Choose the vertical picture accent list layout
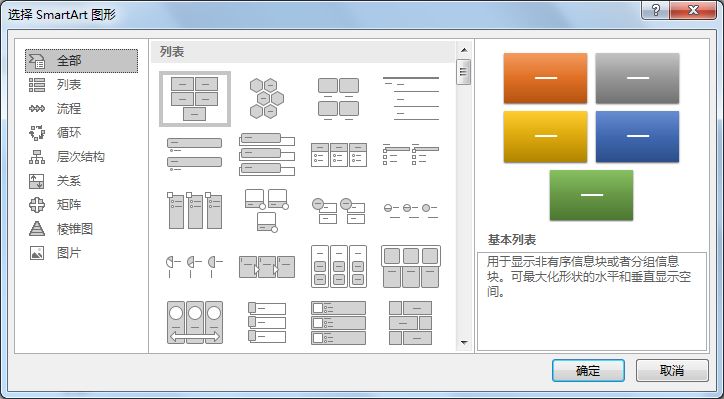Image resolution: width=724 pixels, height=399 pixels. [266, 322]
